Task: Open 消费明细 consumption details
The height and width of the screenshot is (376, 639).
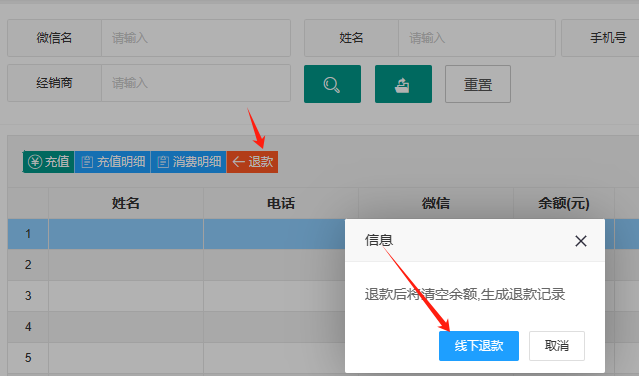Action: 188,162
